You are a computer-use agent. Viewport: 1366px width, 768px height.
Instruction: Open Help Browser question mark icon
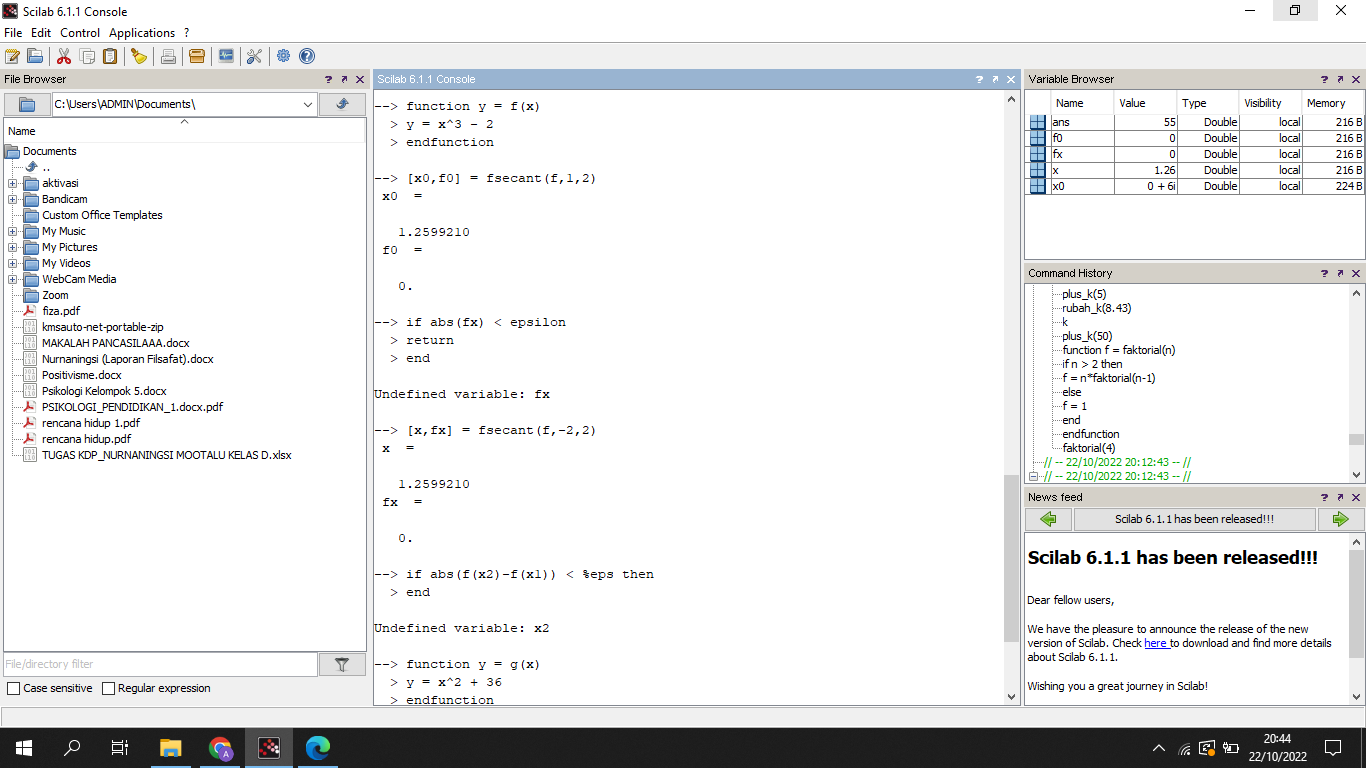307,56
